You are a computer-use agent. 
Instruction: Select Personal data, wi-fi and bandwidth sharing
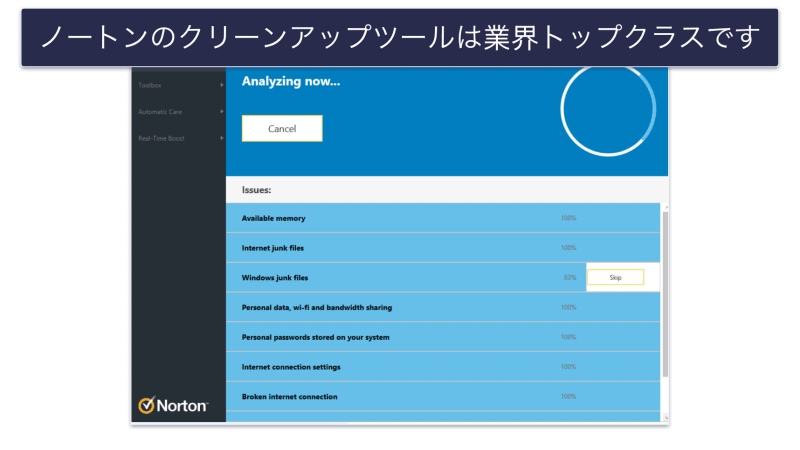[443, 308]
